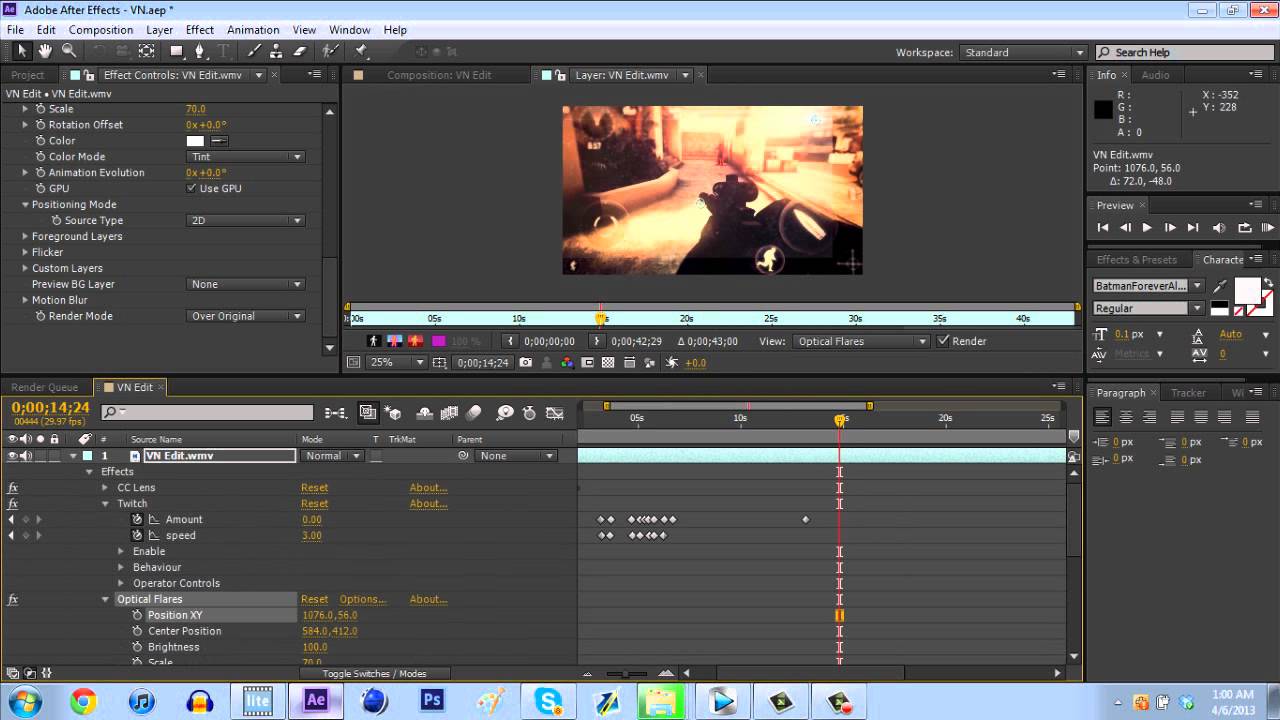The width and height of the screenshot is (1280, 720).
Task: Click the Take Snapshot camera icon
Action: (x=526, y=363)
